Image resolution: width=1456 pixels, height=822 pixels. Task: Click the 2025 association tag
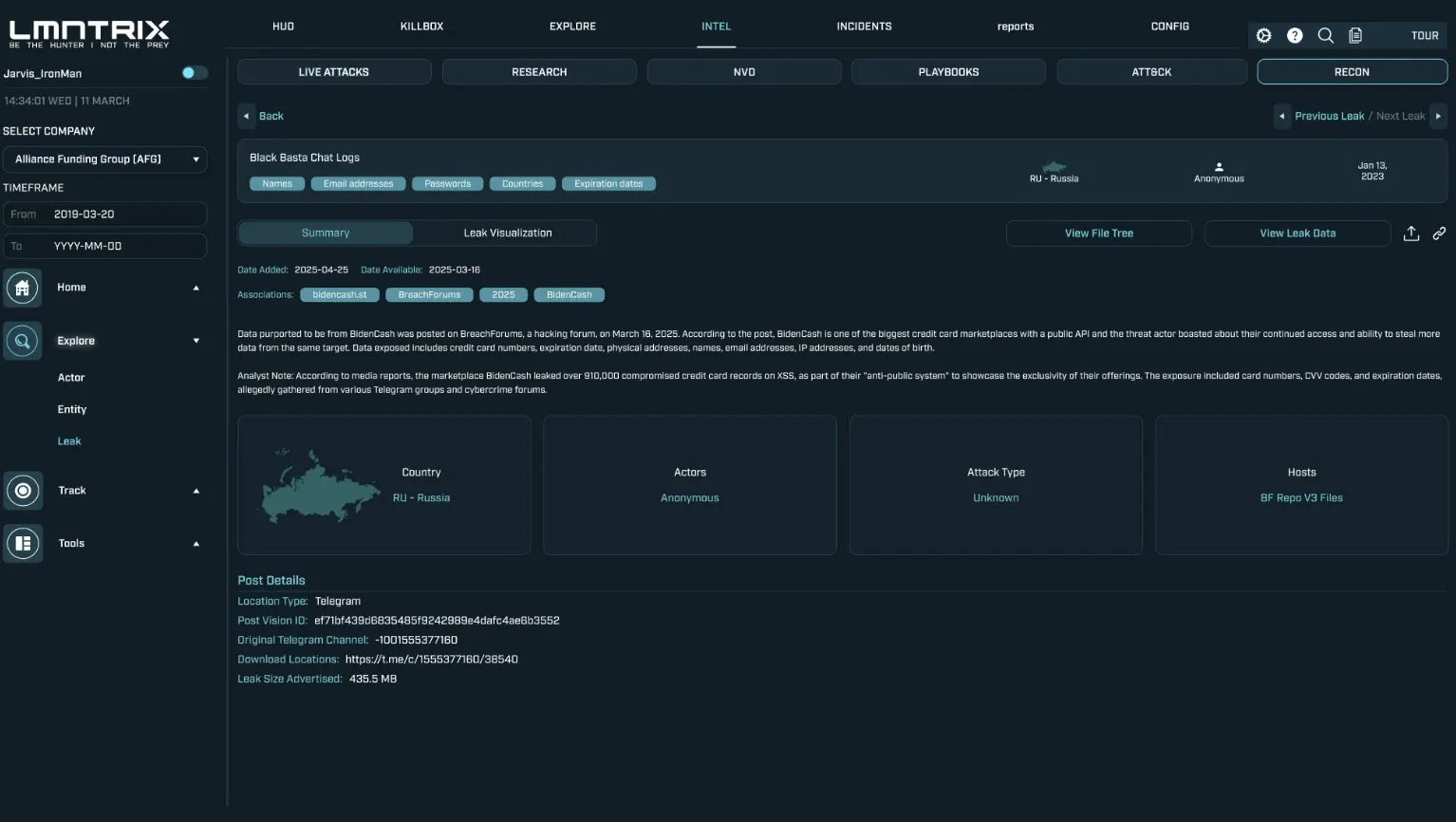[x=503, y=295]
